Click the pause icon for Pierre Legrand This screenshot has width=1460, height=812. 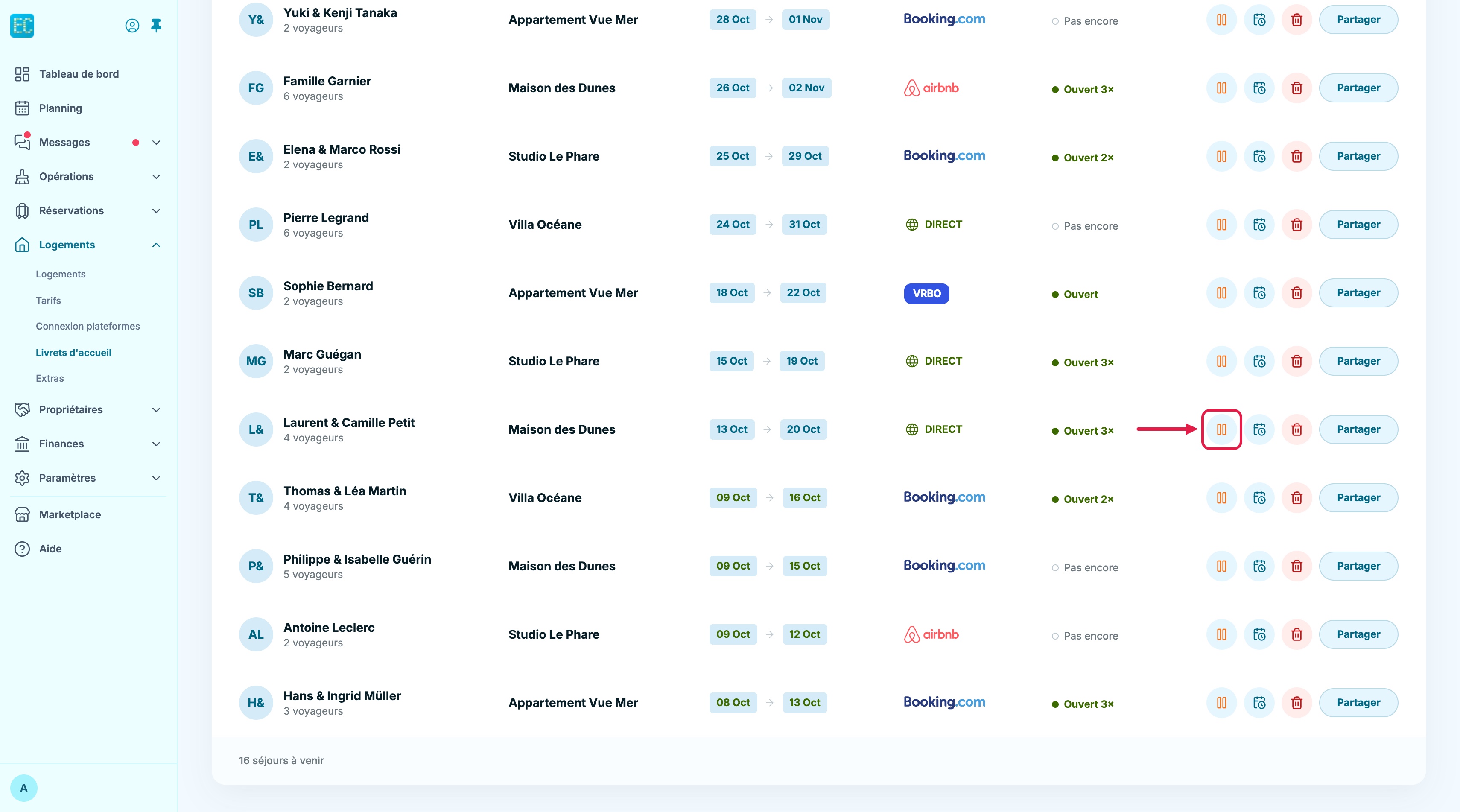point(1221,225)
